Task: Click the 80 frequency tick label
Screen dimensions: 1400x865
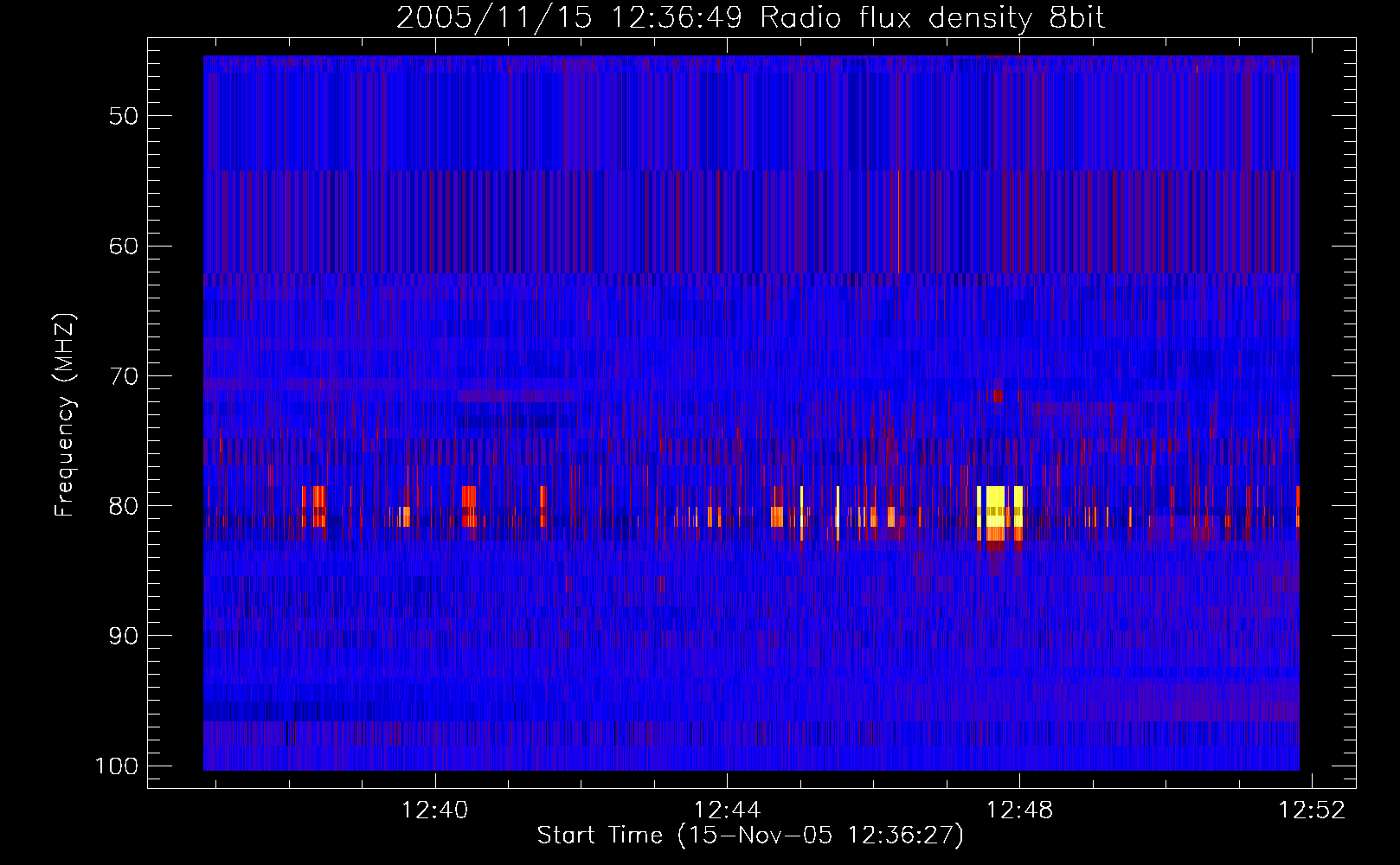Action: point(124,506)
